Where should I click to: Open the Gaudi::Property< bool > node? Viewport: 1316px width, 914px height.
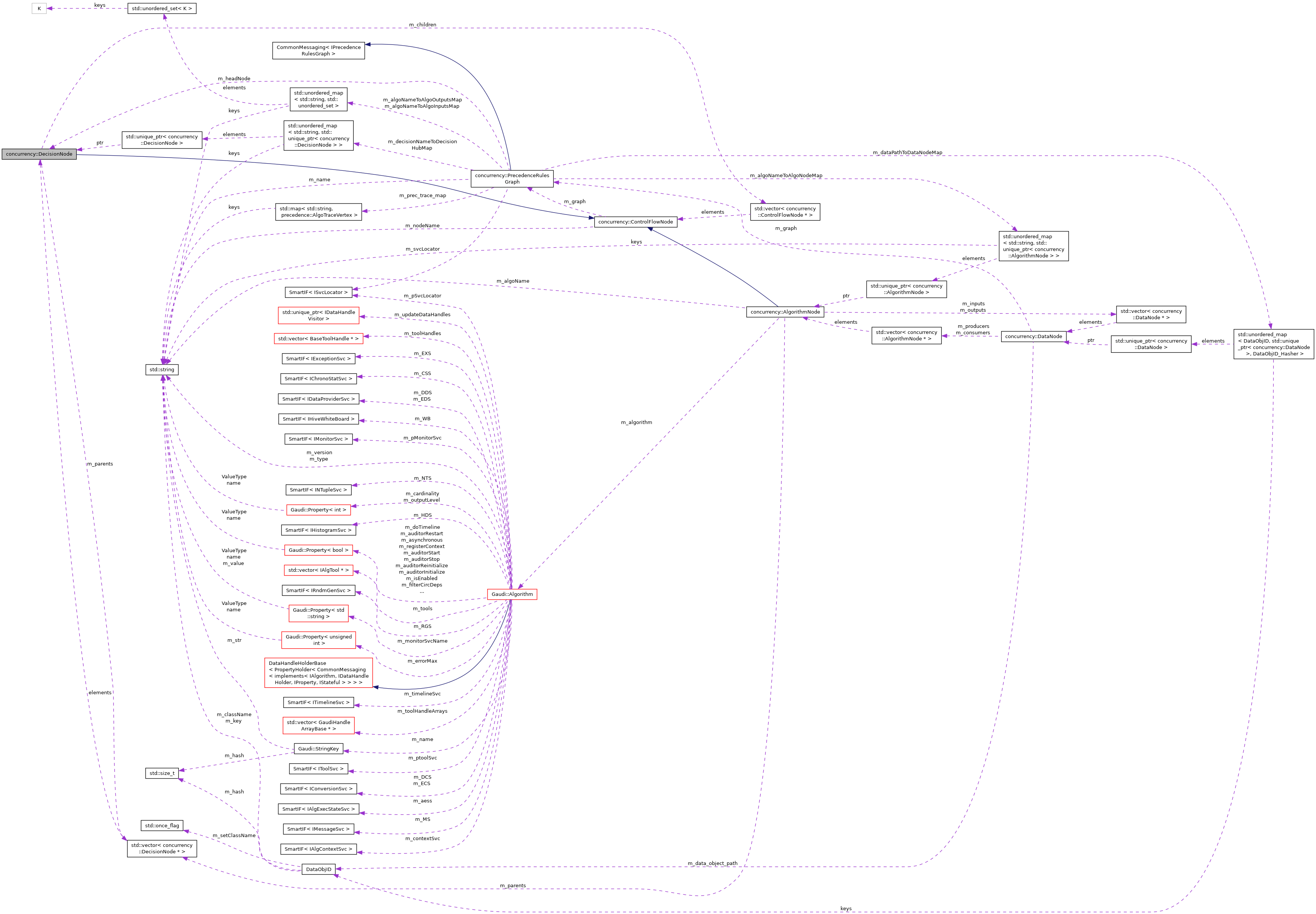(319, 550)
